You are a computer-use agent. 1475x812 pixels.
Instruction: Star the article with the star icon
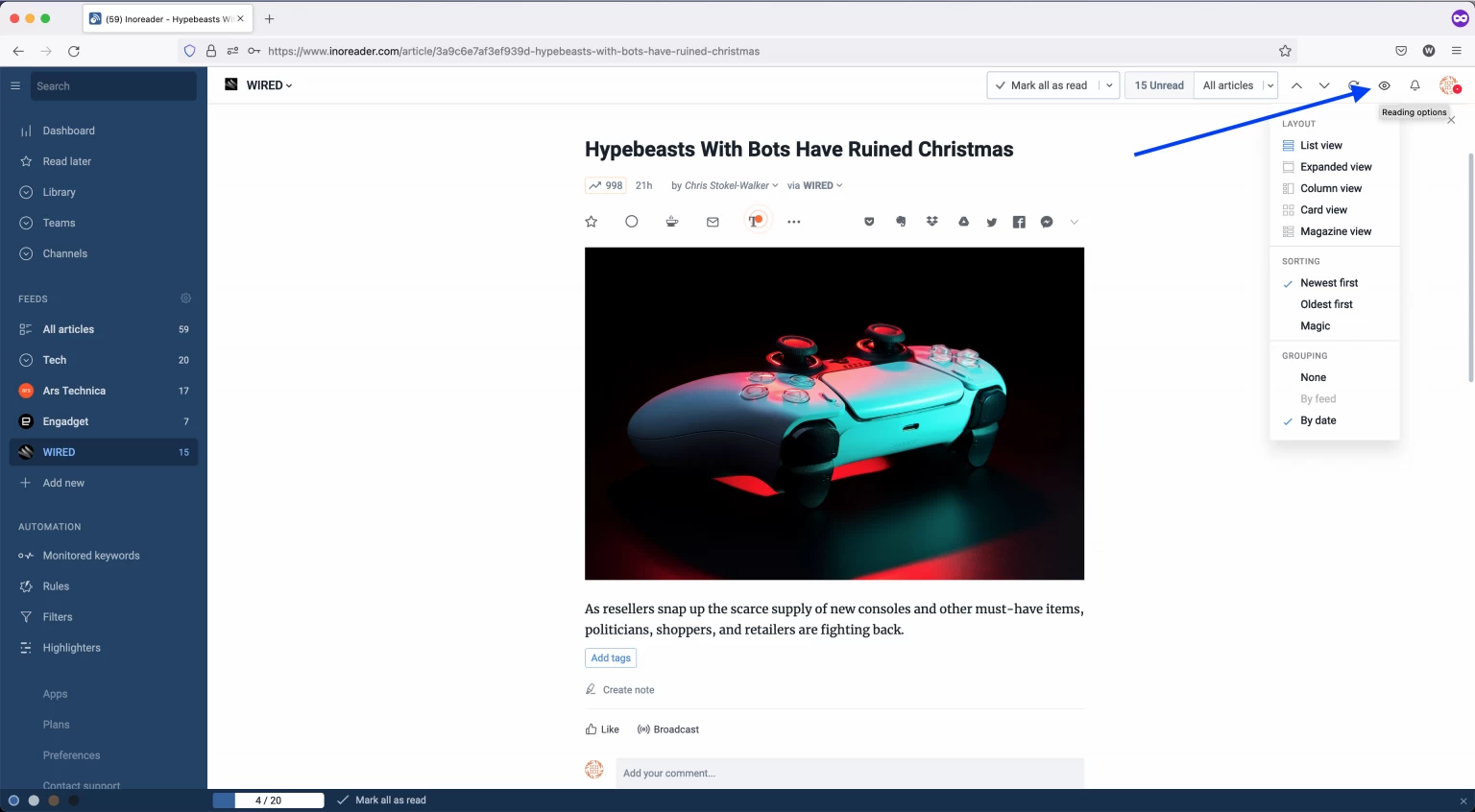coord(591,221)
